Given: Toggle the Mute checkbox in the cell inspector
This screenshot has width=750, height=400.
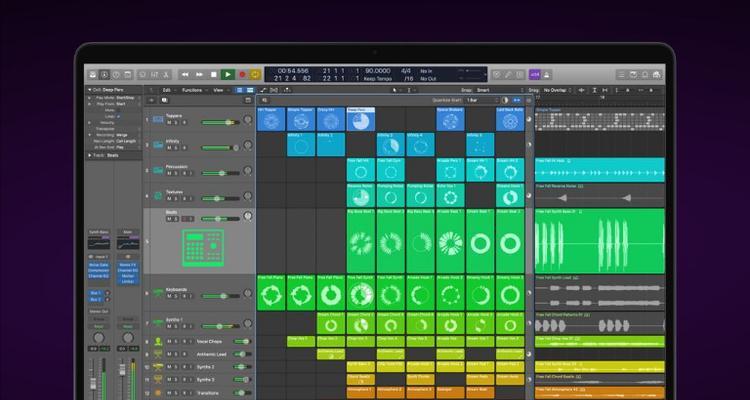Looking at the screenshot, I should coord(119,110).
